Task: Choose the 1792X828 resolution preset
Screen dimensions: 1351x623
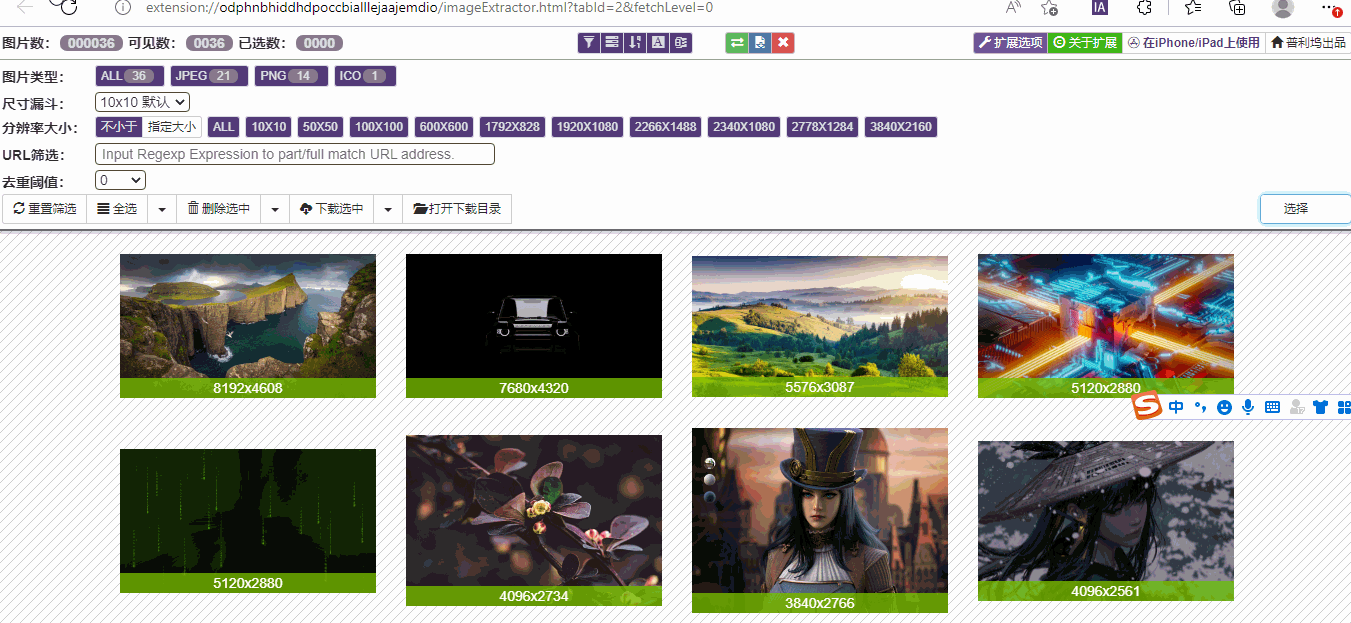Action: [x=512, y=127]
